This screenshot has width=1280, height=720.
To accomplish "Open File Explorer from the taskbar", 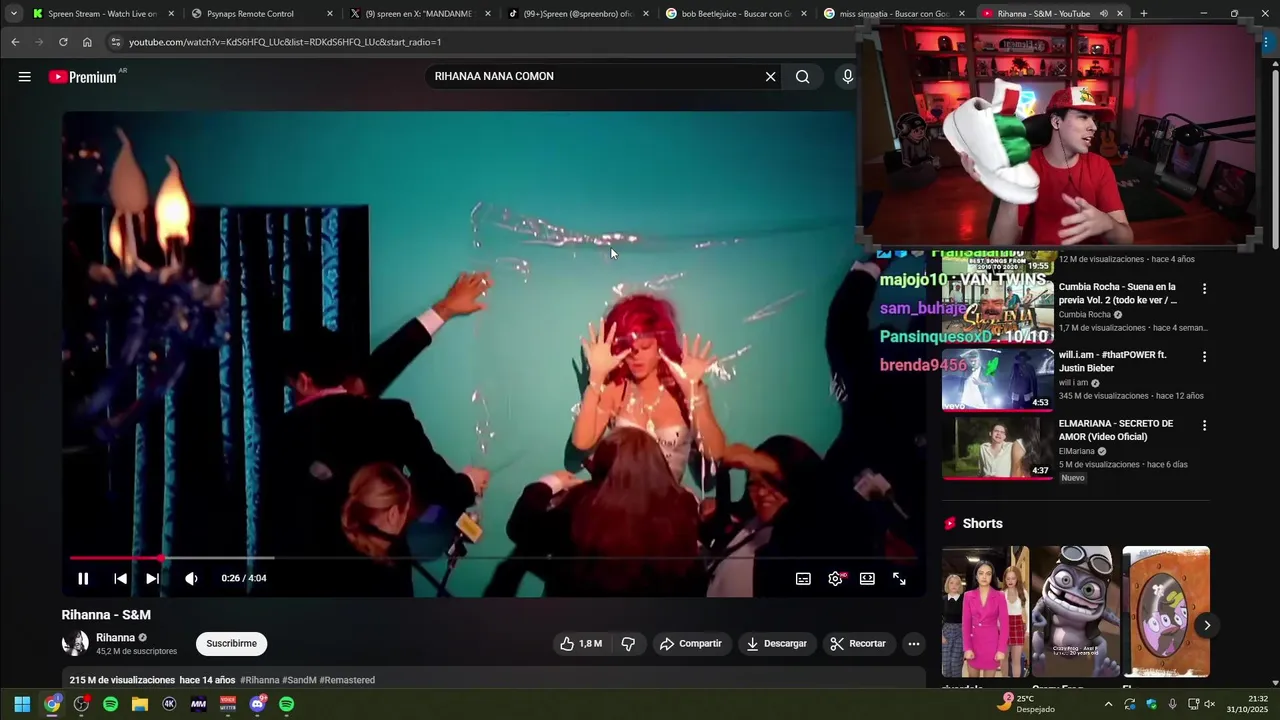I will [140, 704].
